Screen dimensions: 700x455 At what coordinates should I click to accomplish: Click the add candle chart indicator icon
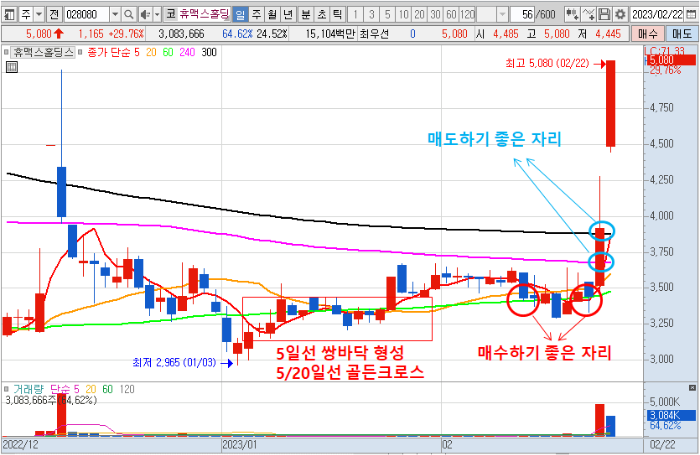click(572, 15)
